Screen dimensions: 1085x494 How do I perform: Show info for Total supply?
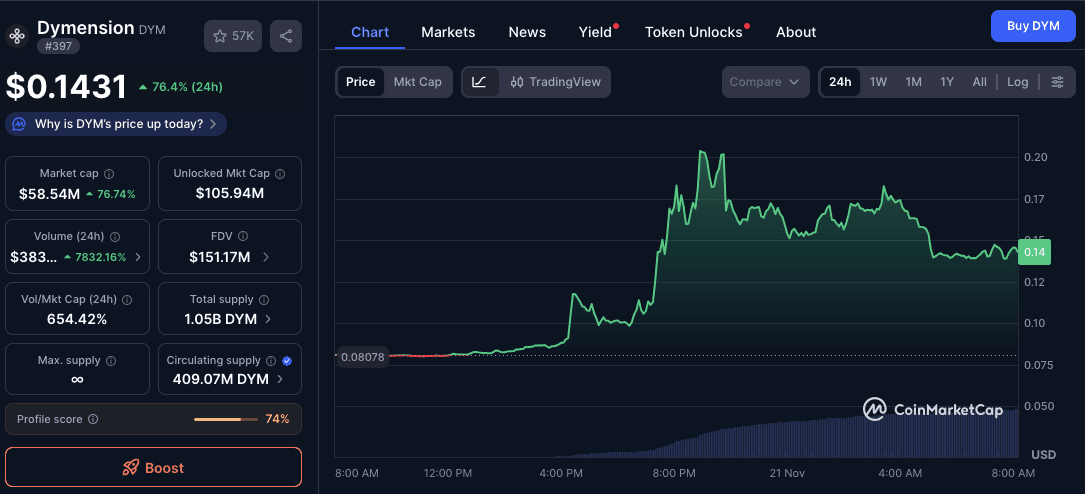click(264, 300)
